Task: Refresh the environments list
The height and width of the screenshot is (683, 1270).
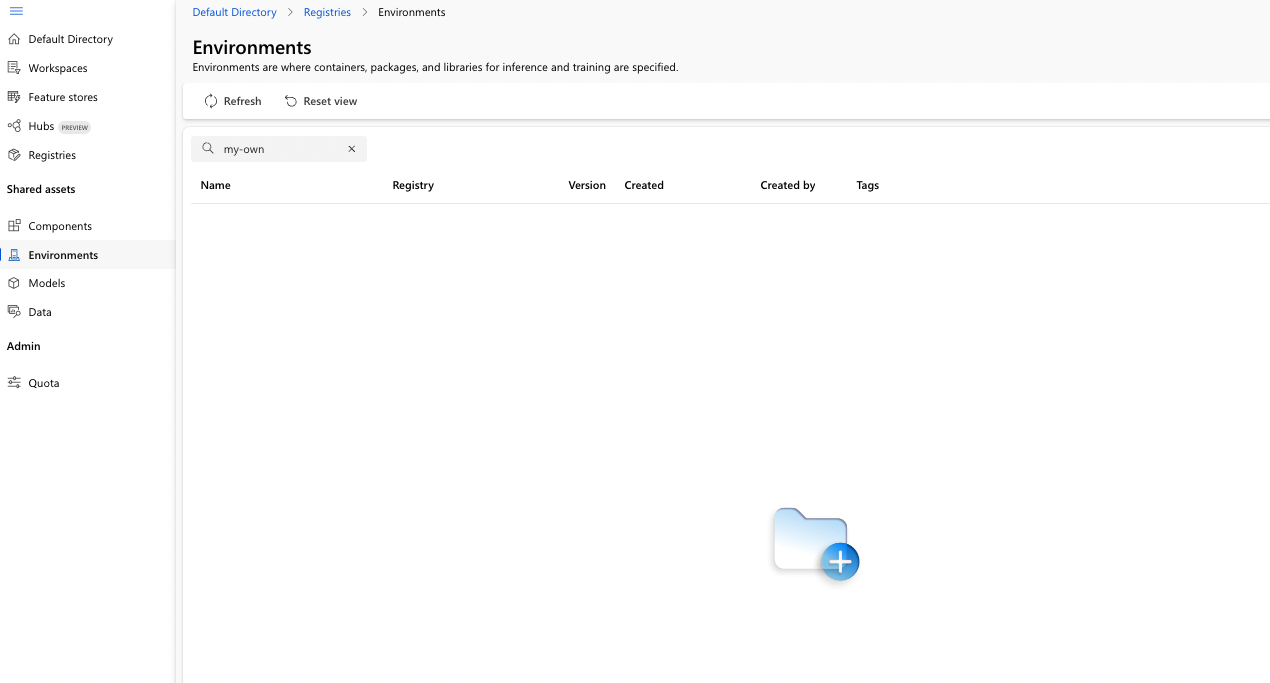Action: [x=233, y=101]
